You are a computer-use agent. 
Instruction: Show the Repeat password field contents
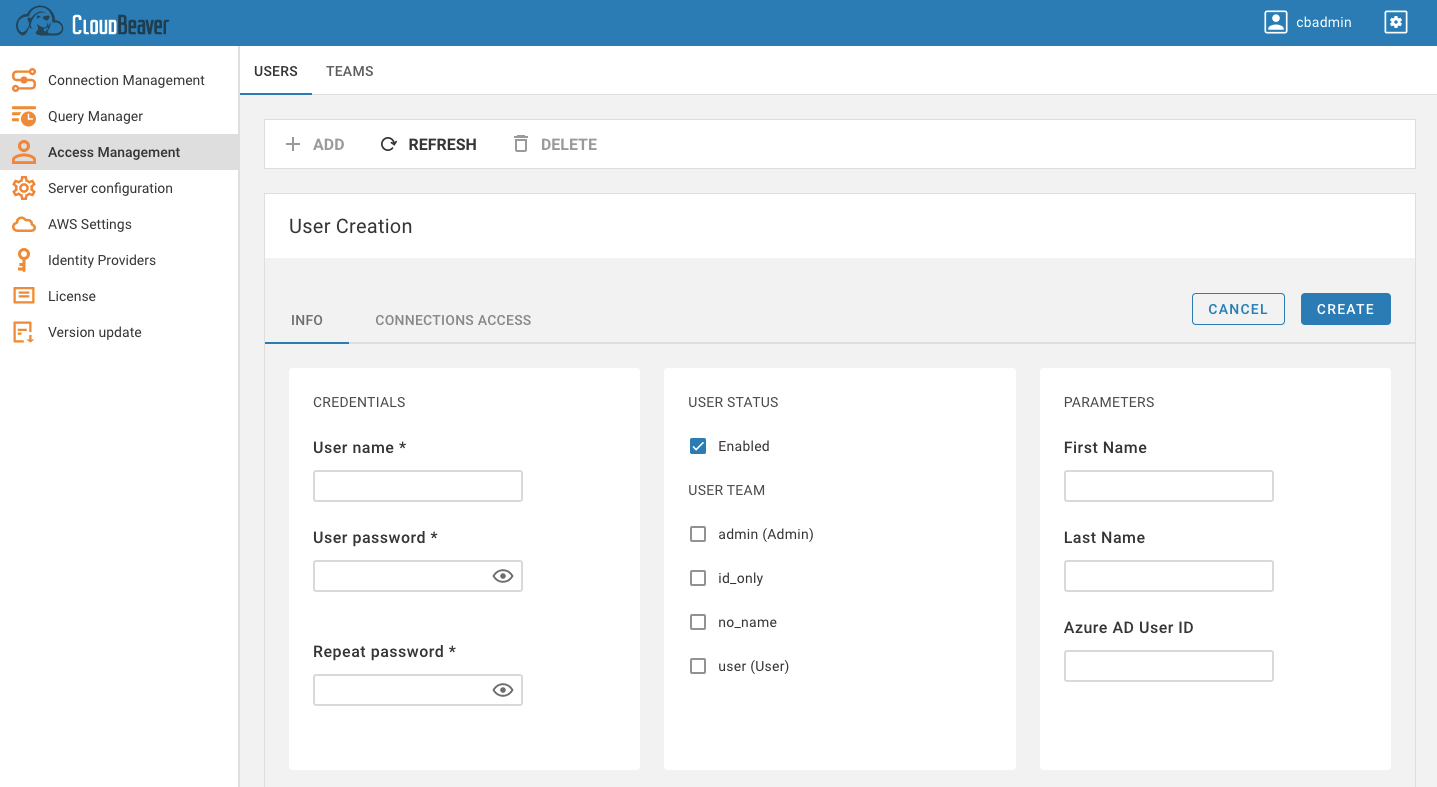coord(503,689)
